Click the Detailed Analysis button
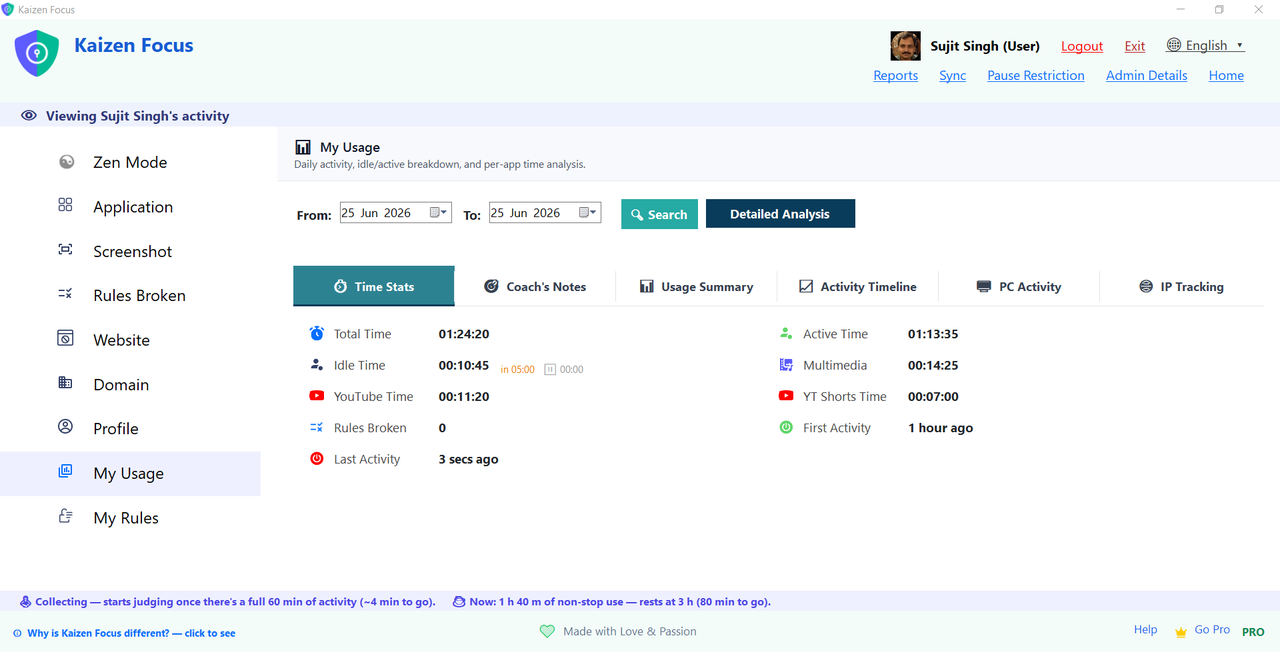Image resolution: width=1280 pixels, height=652 pixels. pos(780,214)
